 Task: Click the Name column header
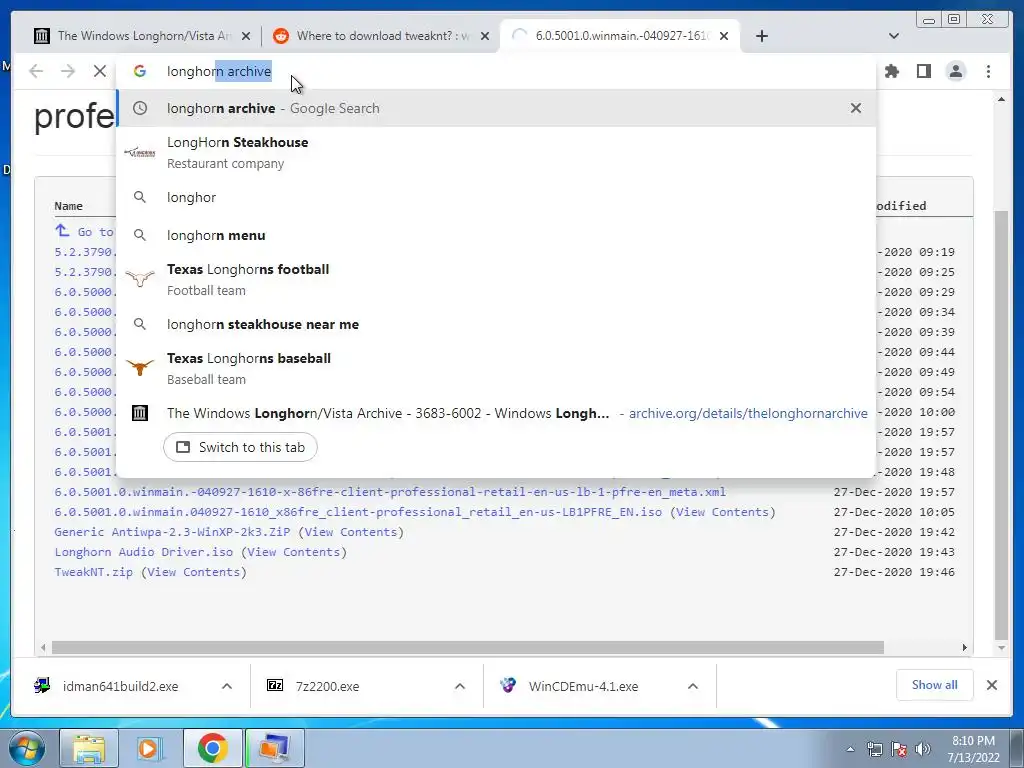(x=69, y=206)
